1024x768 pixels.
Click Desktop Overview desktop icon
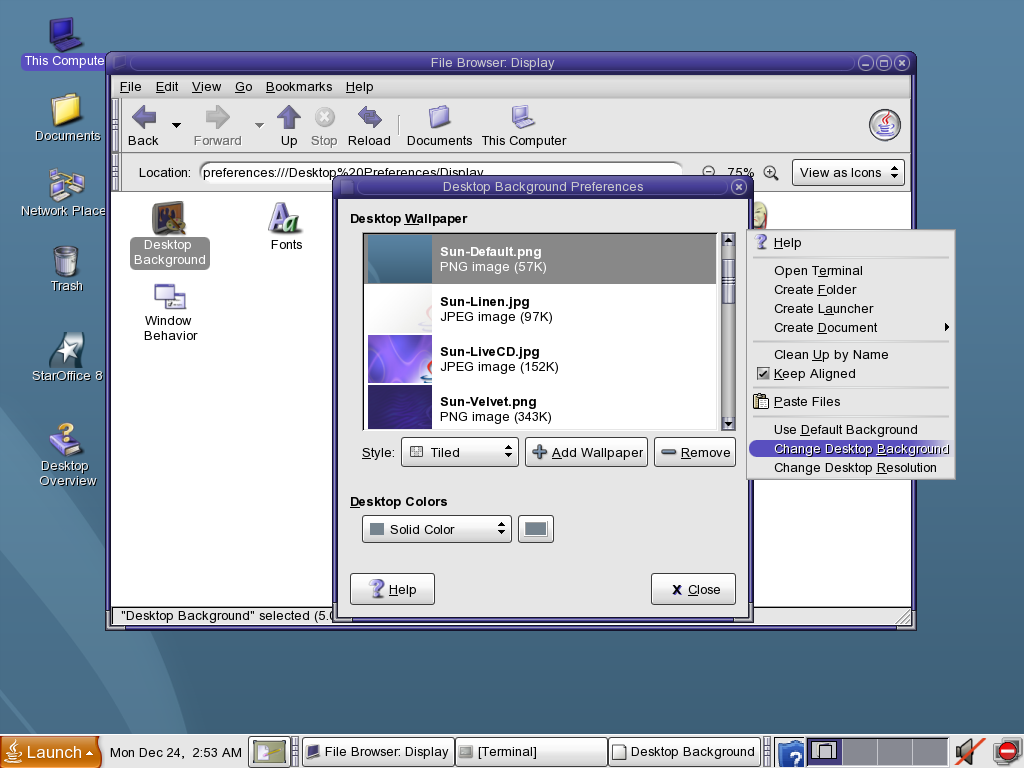(67, 455)
